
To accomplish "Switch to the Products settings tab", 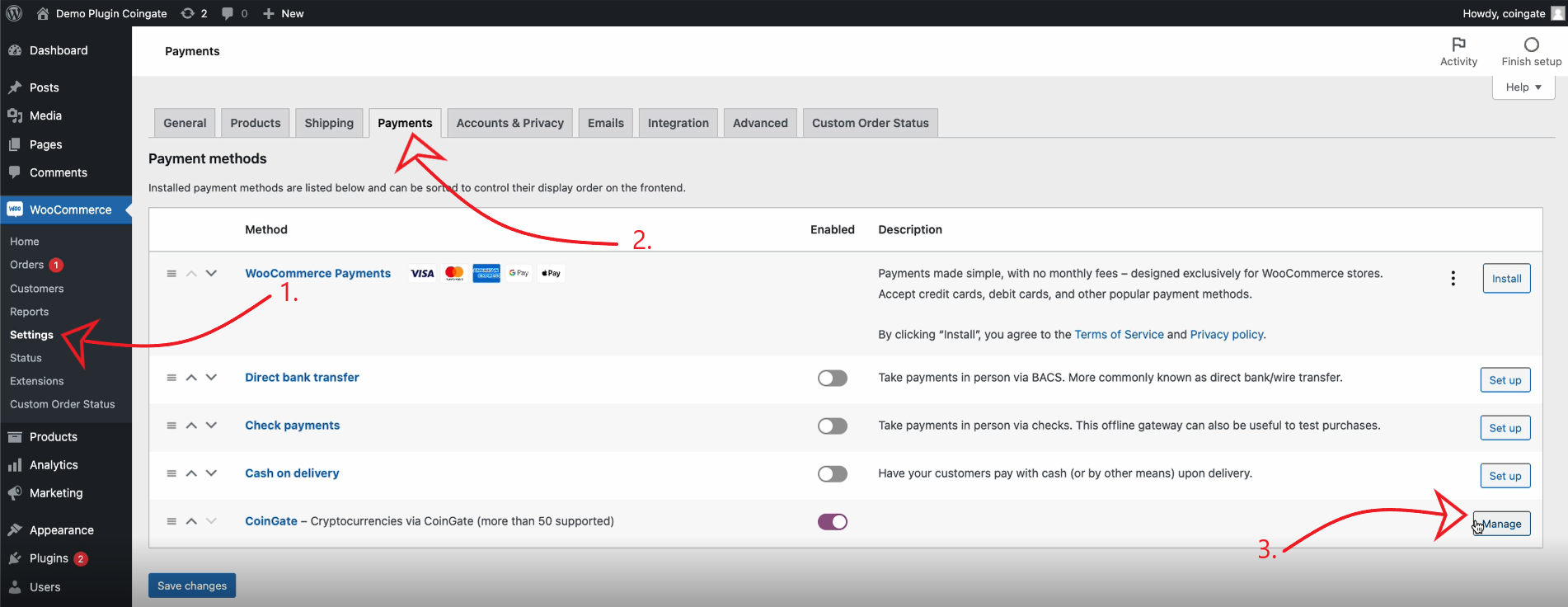I will click(x=256, y=123).
